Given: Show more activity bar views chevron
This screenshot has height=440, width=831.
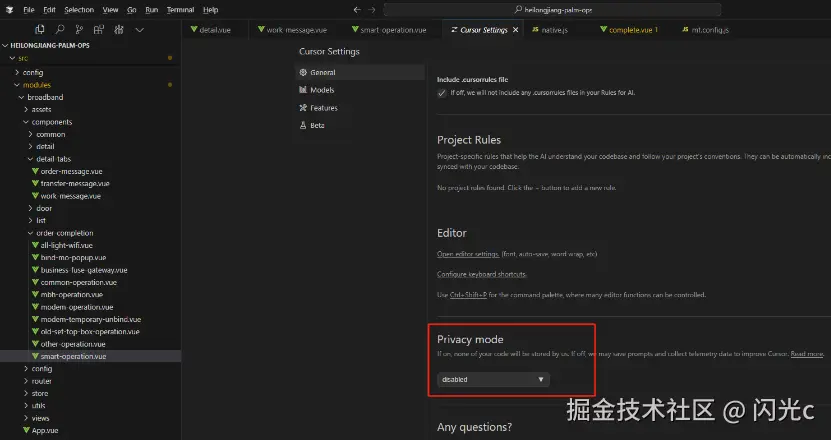Looking at the screenshot, I should [139, 30].
